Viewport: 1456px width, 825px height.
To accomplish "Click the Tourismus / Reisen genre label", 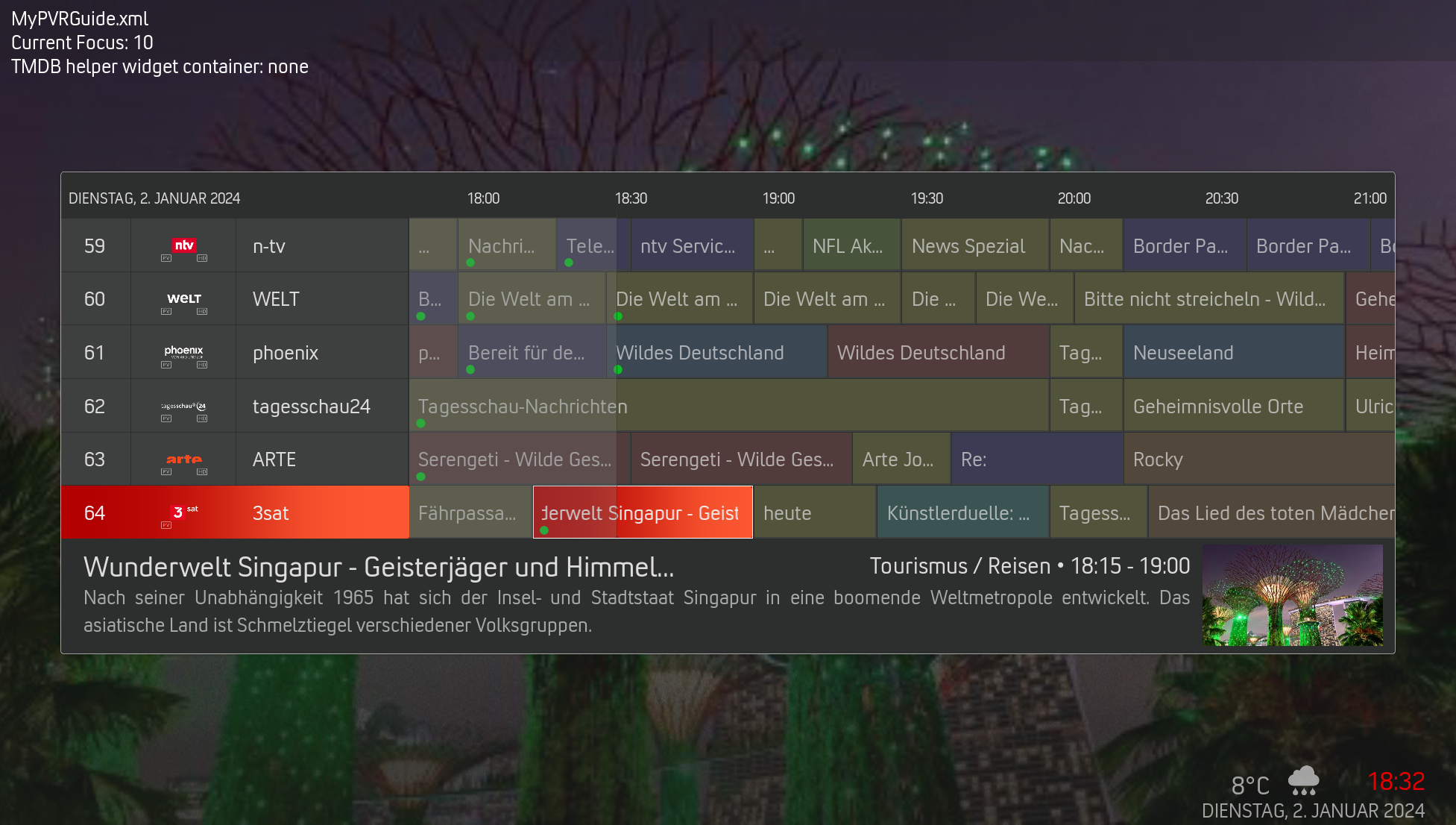I will click(x=959, y=566).
